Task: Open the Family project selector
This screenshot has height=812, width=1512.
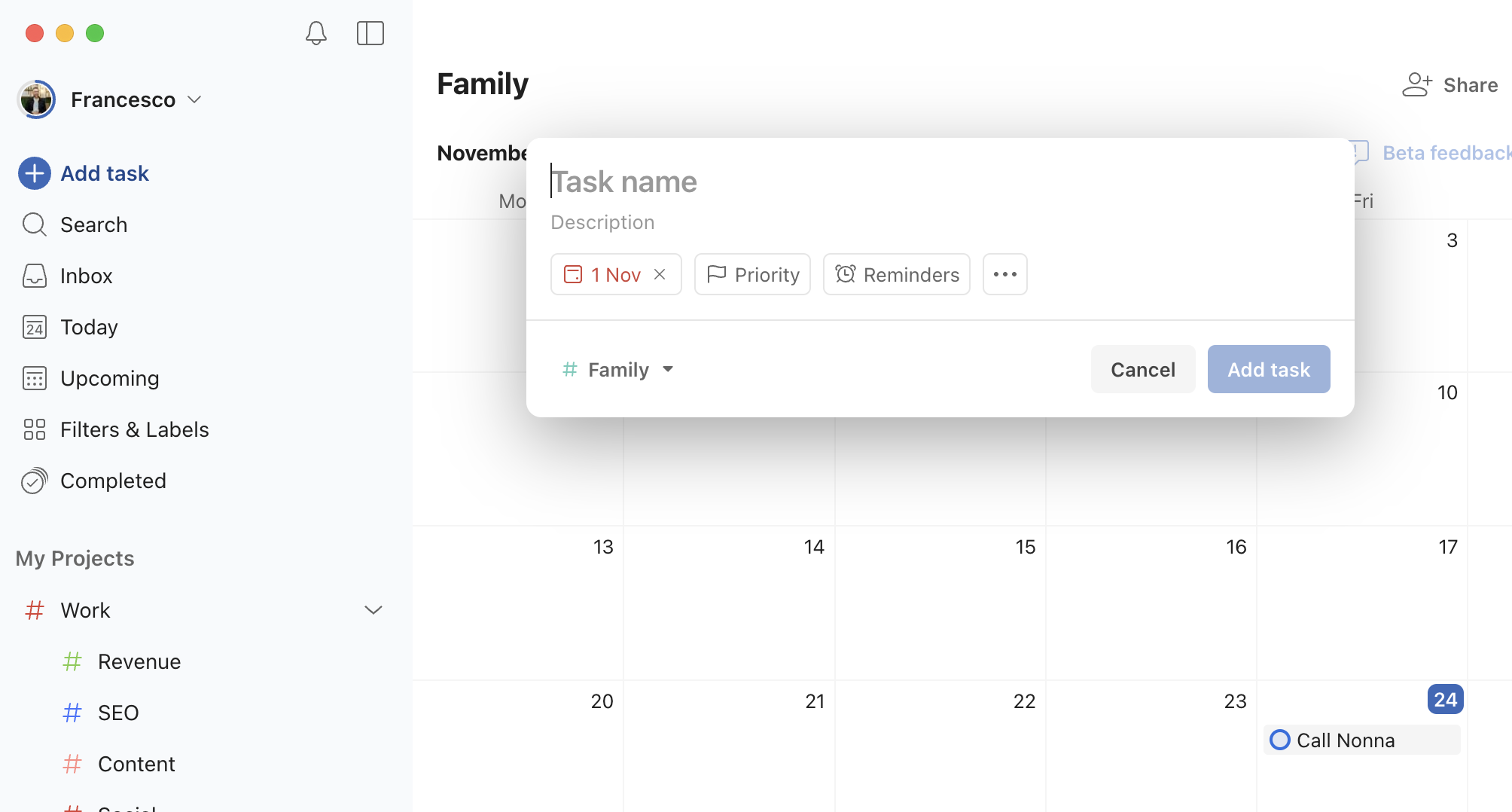Action: click(x=617, y=369)
